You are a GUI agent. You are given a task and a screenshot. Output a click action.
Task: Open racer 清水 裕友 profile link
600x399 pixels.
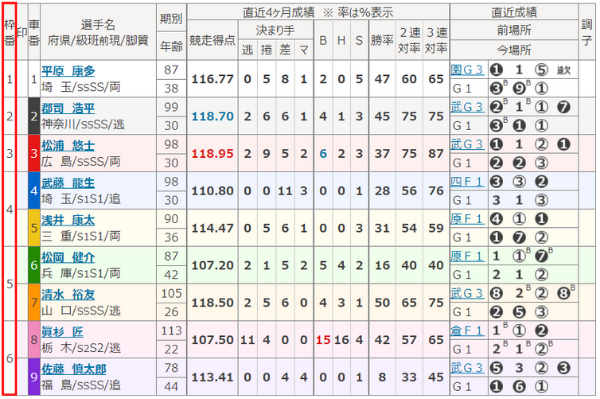coord(68,295)
